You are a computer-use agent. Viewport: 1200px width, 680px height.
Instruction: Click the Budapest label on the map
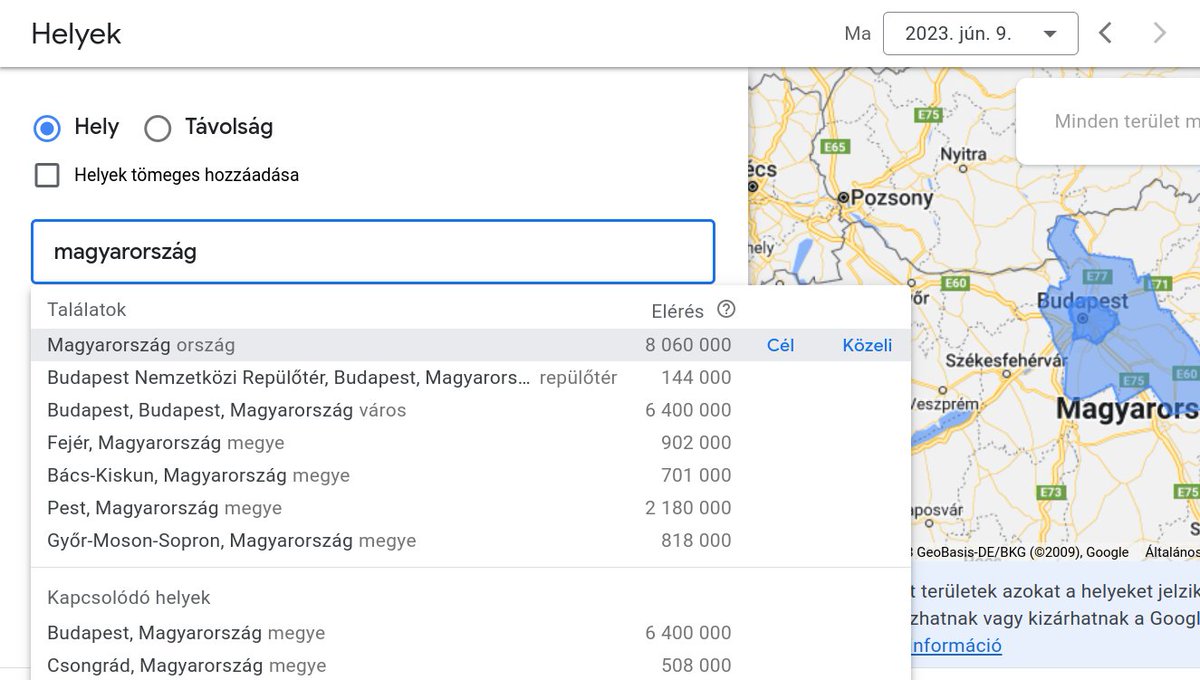tap(1082, 301)
